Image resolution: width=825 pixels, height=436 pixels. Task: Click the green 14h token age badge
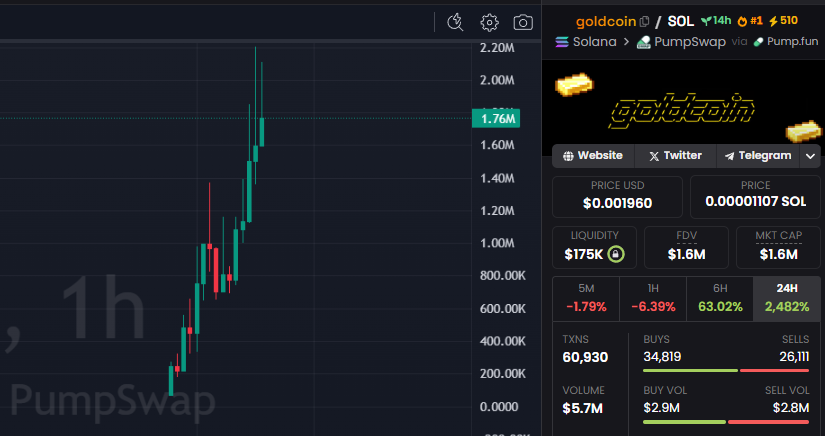coord(716,21)
